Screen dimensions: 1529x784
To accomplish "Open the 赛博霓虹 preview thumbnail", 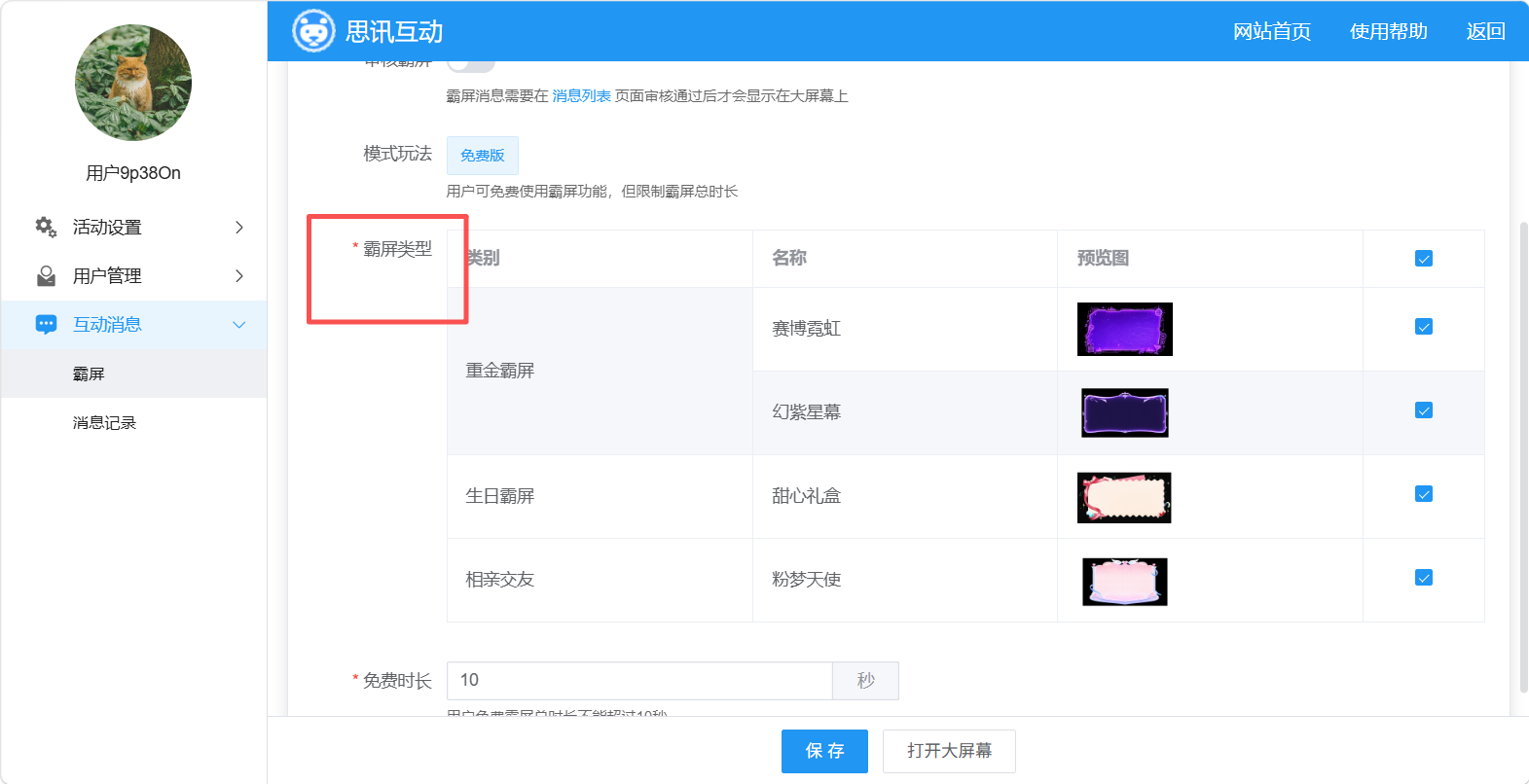I will (x=1125, y=329).
